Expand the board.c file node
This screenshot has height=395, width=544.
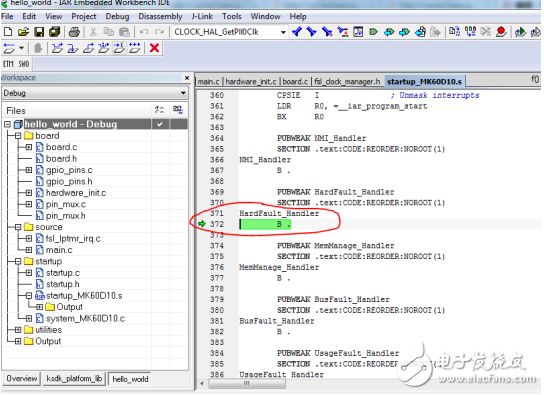(29, 147)
